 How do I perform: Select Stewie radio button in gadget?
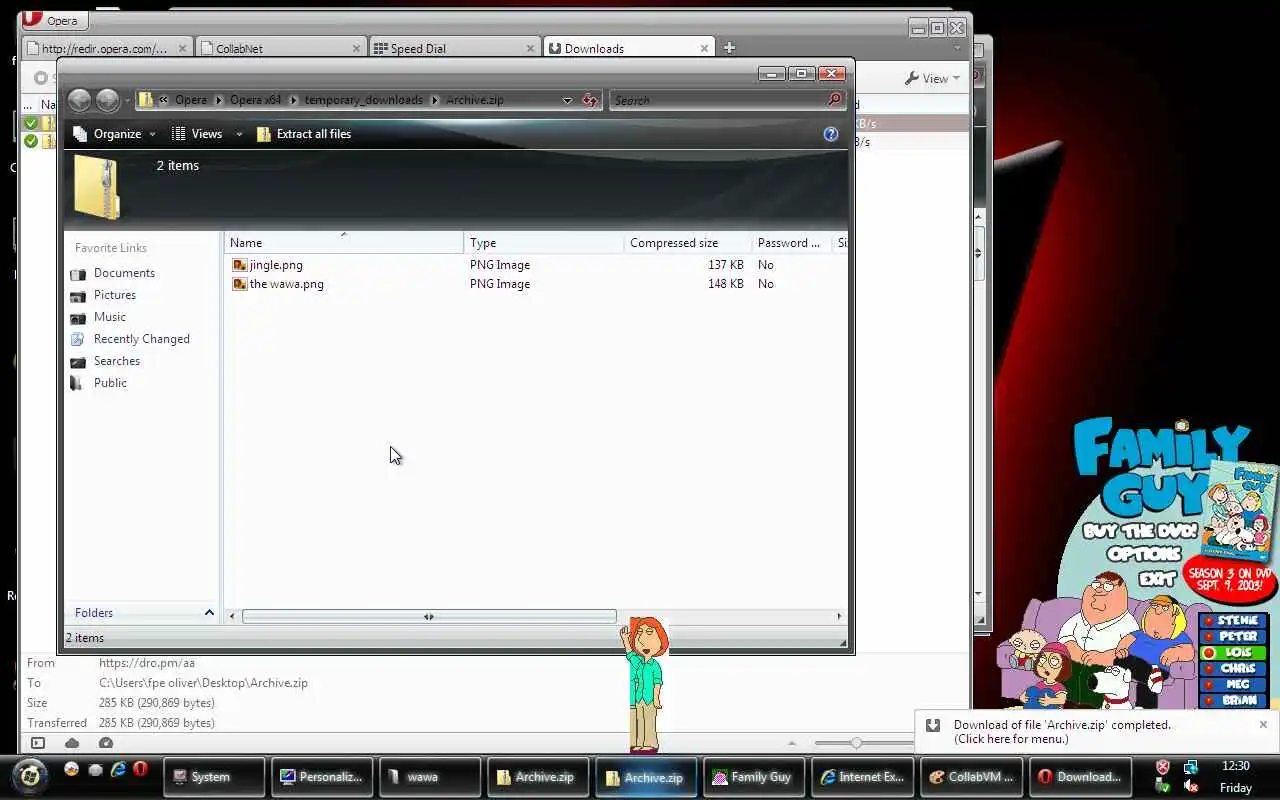click(x=1209, y=620)
